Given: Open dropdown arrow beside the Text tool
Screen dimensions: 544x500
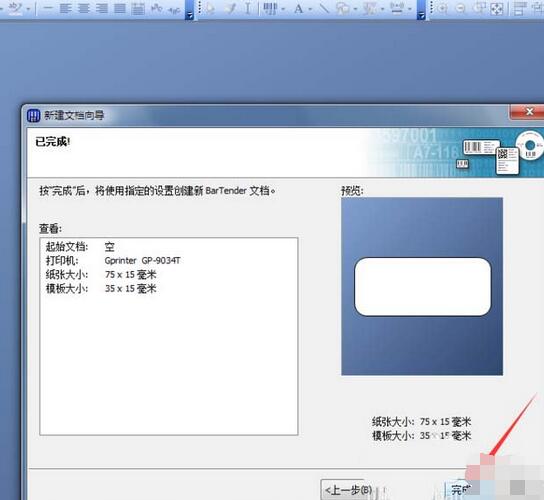Looking at the screenshot, I should pyautogui.click(x=310, y=9).
